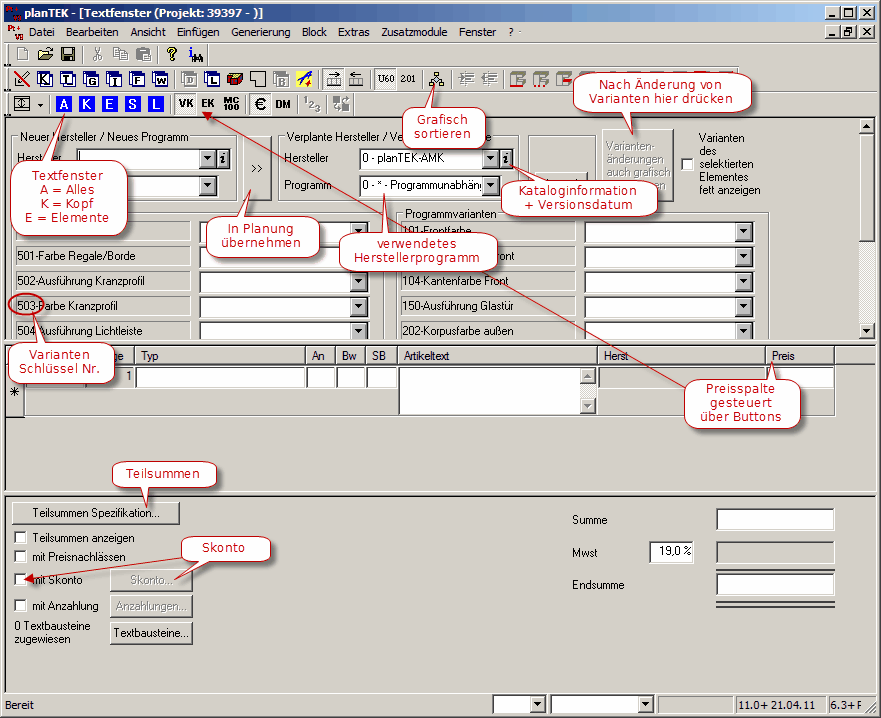Enable the Teilsummen anzeigen checkbox
The width and height of the screenshot is (881, 718).
[21, 538]
